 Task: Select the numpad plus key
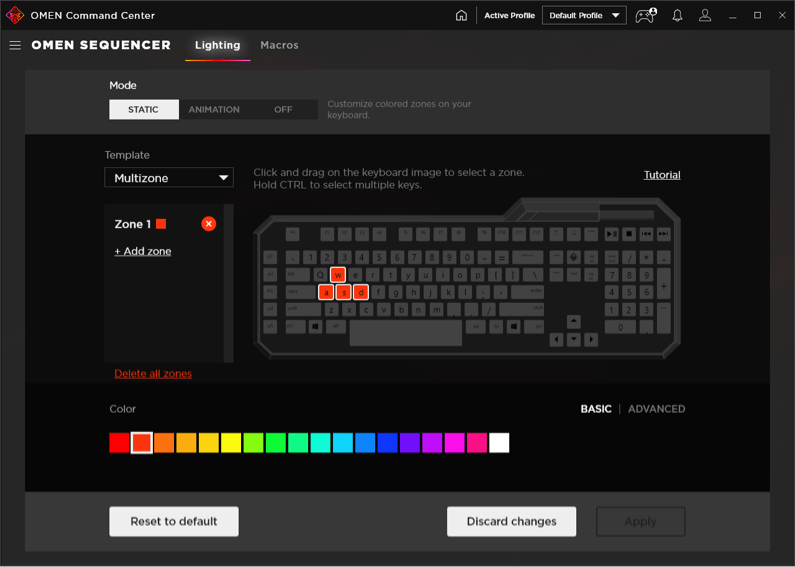click(x=663, y=286)
